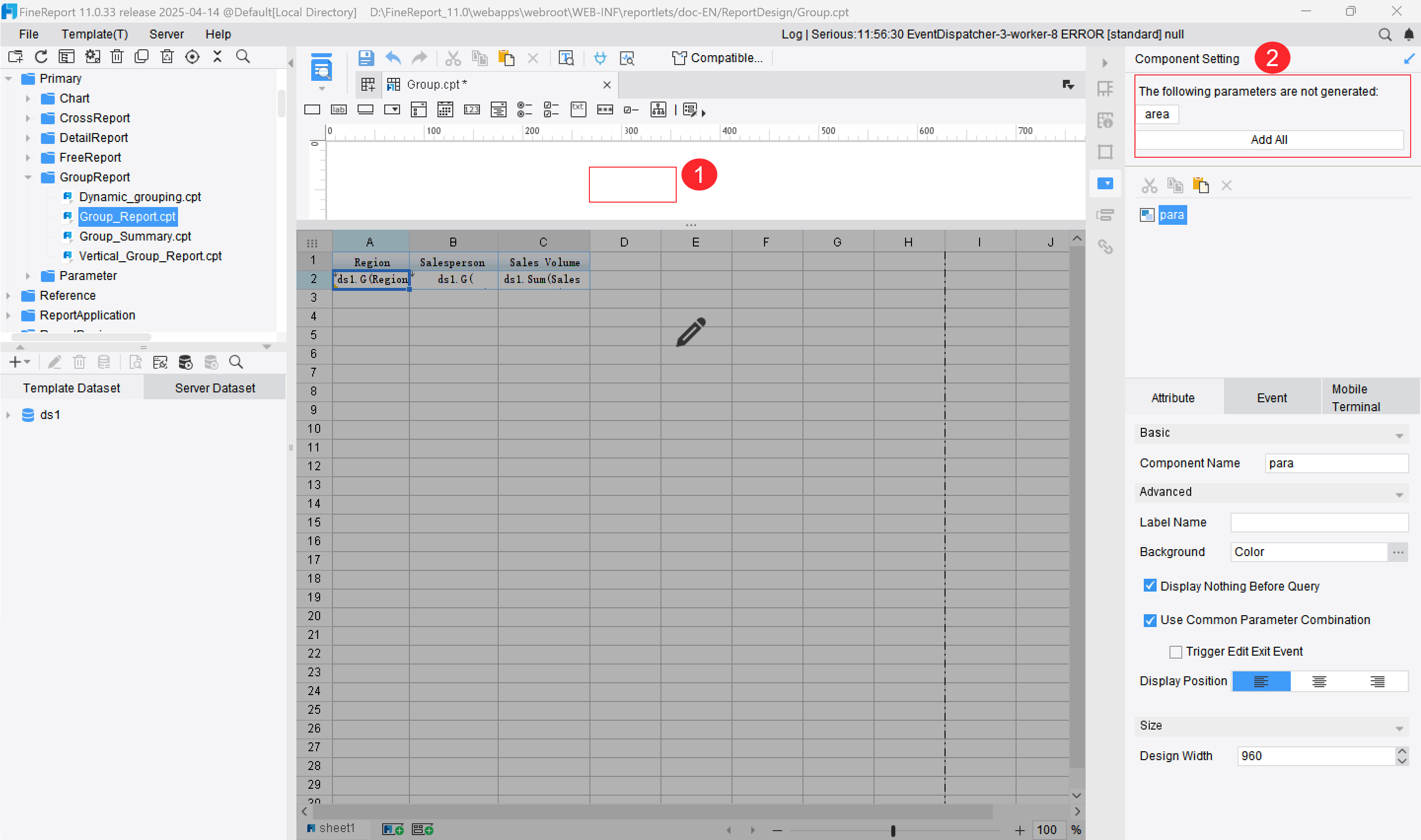Select the Number widget icon
Screen dimensions: 1421x840
click(x=472, y=110)
